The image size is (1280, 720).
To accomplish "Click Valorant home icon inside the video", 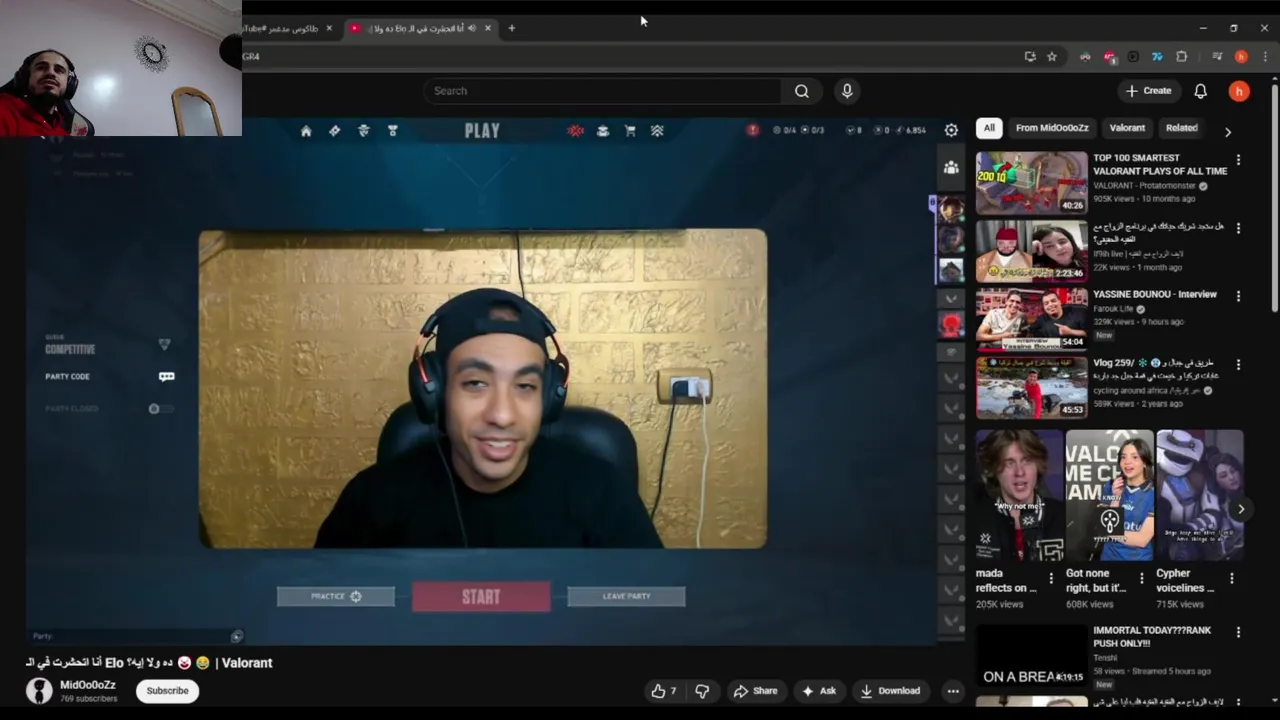I will 306,131.
